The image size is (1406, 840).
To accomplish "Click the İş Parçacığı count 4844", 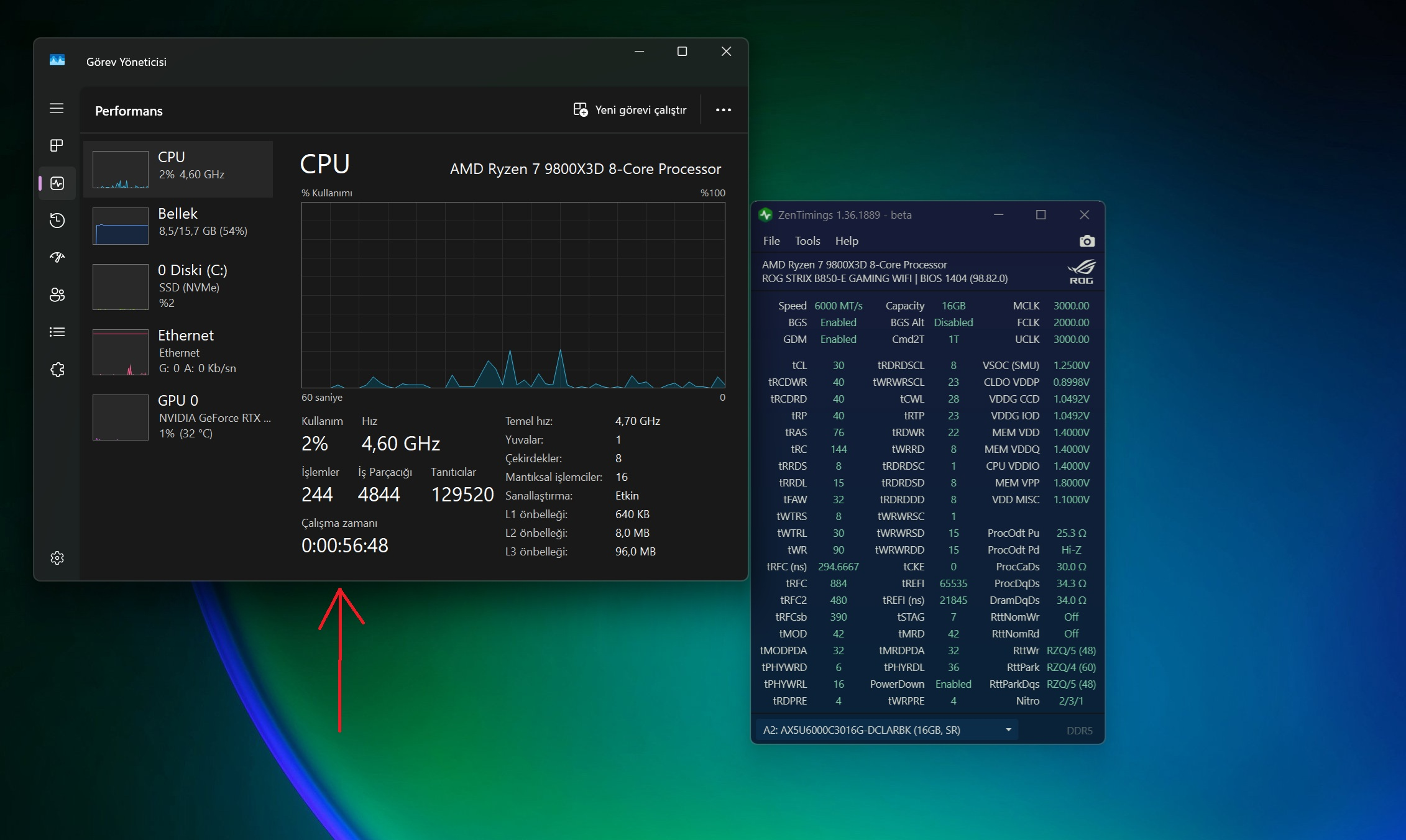I will click(x=379, y=495).
